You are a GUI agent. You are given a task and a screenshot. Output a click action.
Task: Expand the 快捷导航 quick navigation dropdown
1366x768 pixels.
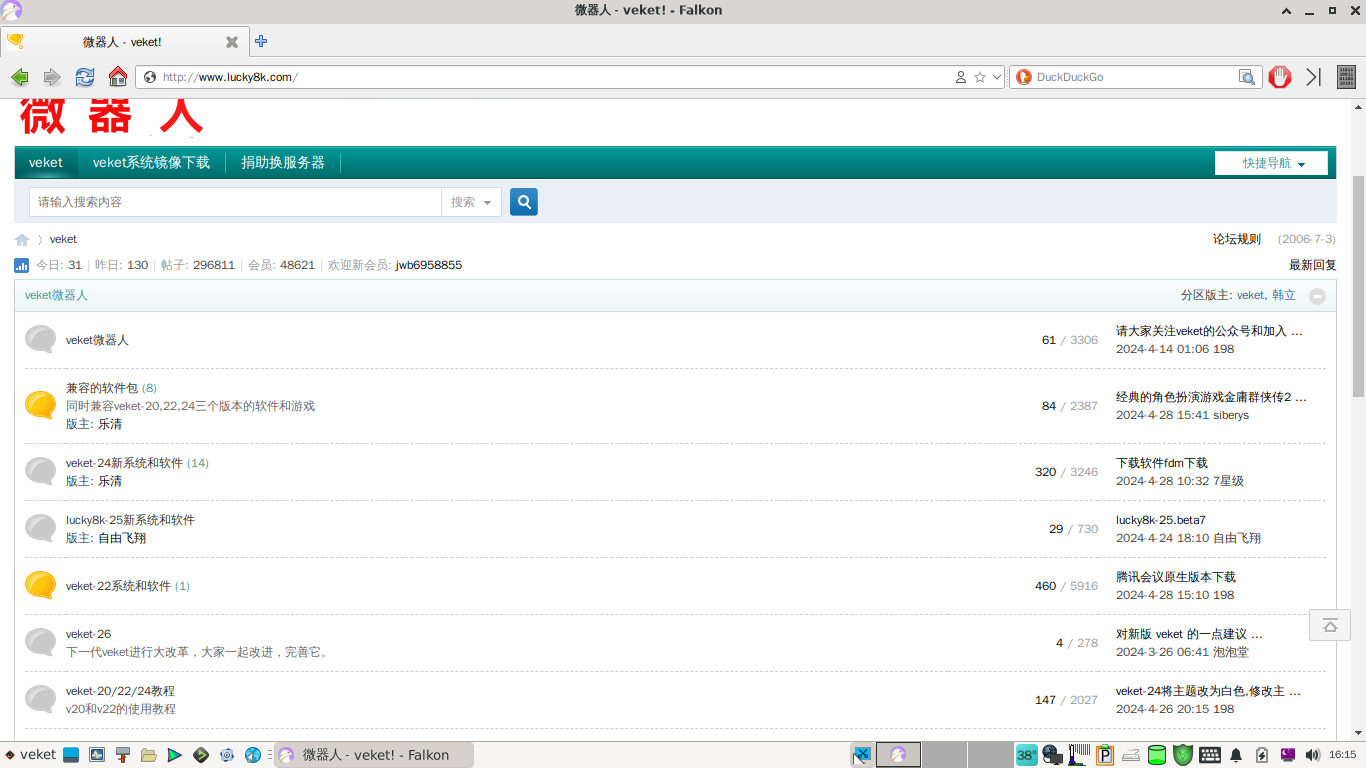click(1271, 163)
